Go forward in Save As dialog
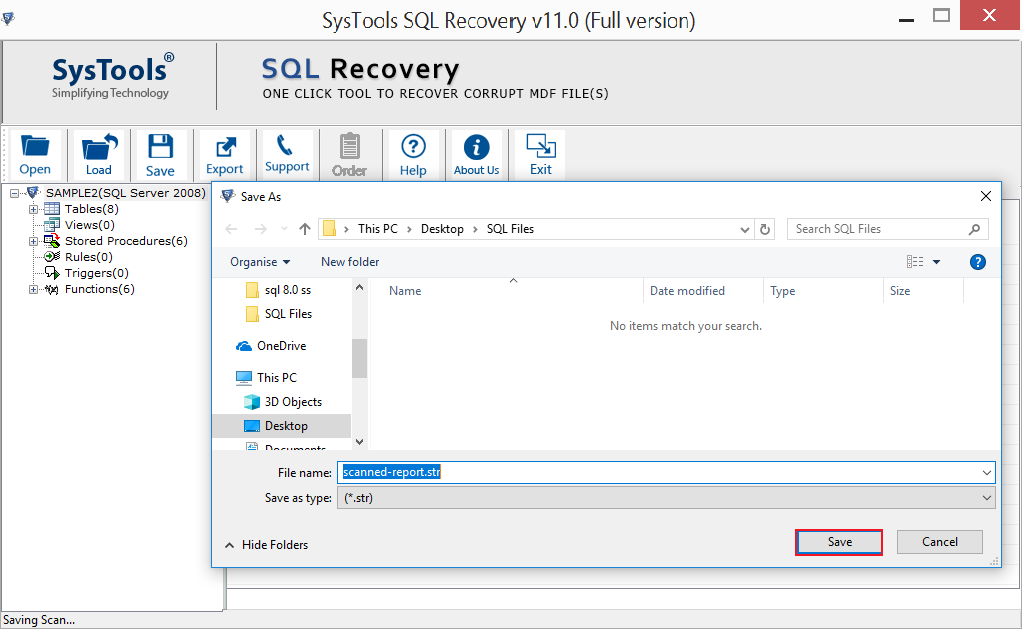Image resolution: width=1024 pixels, height=629 pixels. tap(261, 229)
